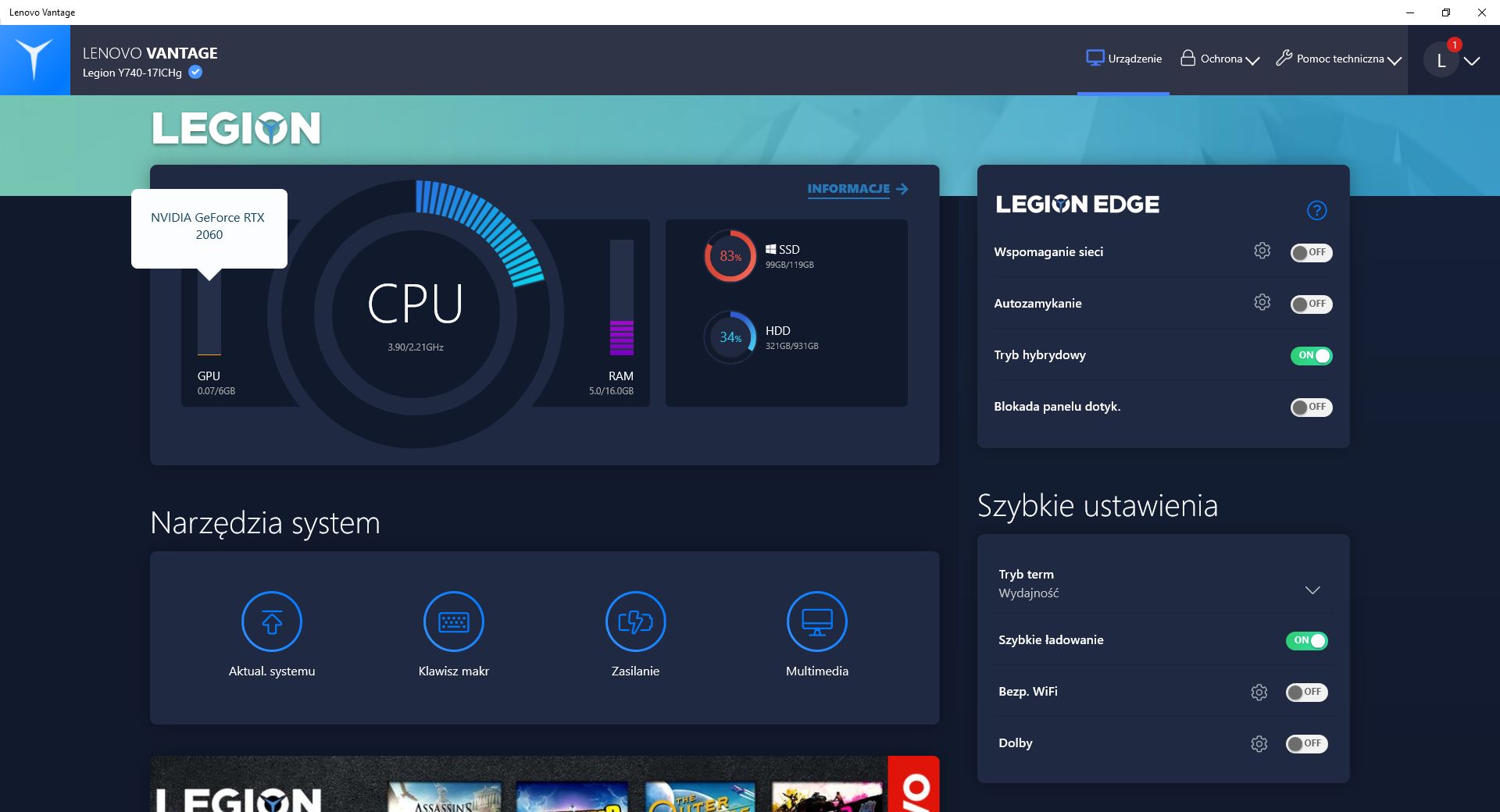Expand the Tryb term dropdown
Viewport: 1500px width, 812px height.
click(x=1312, y=589)
